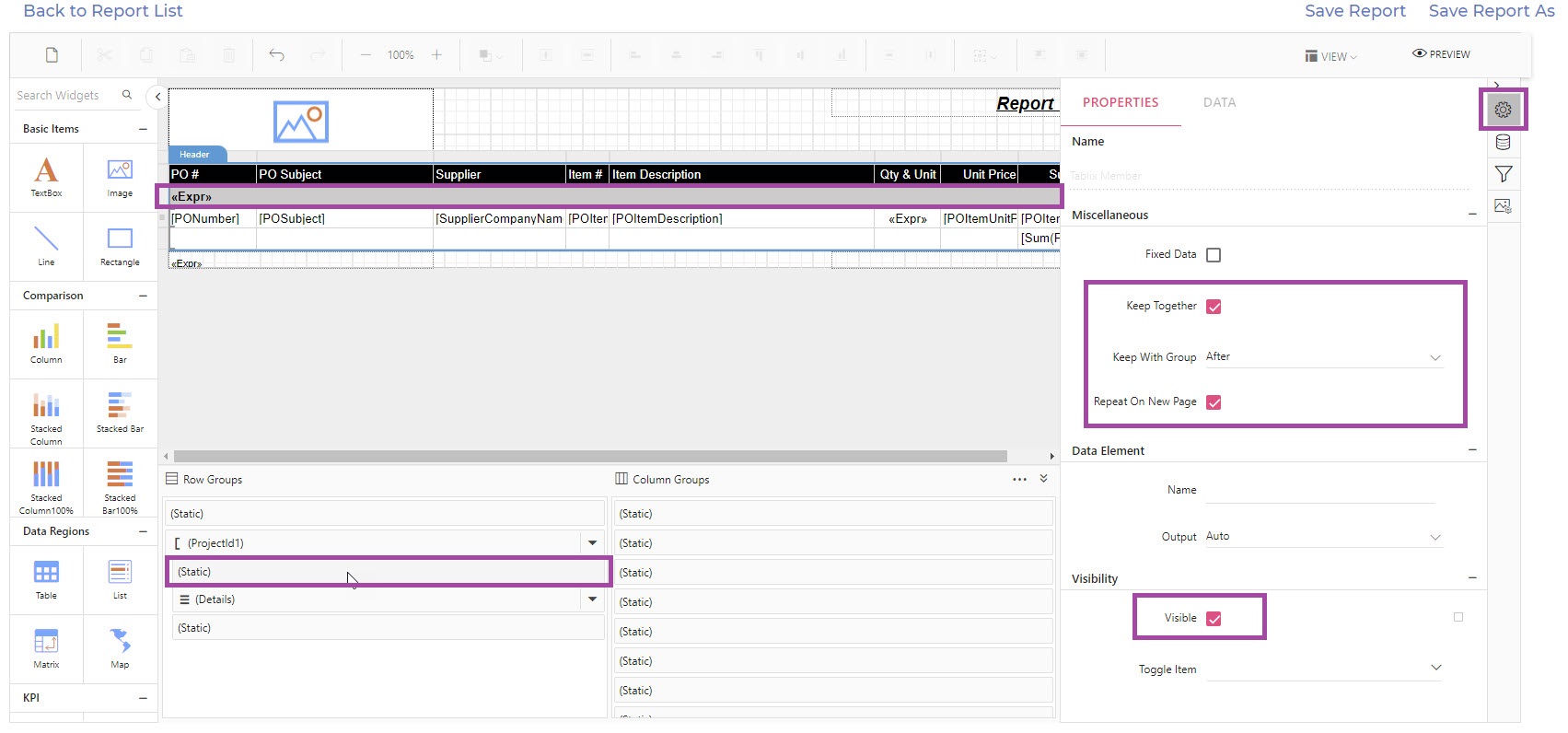Screen dimensions: 1568x733
Task: Open the Data database panel icon
Action: coord(1503,142)
